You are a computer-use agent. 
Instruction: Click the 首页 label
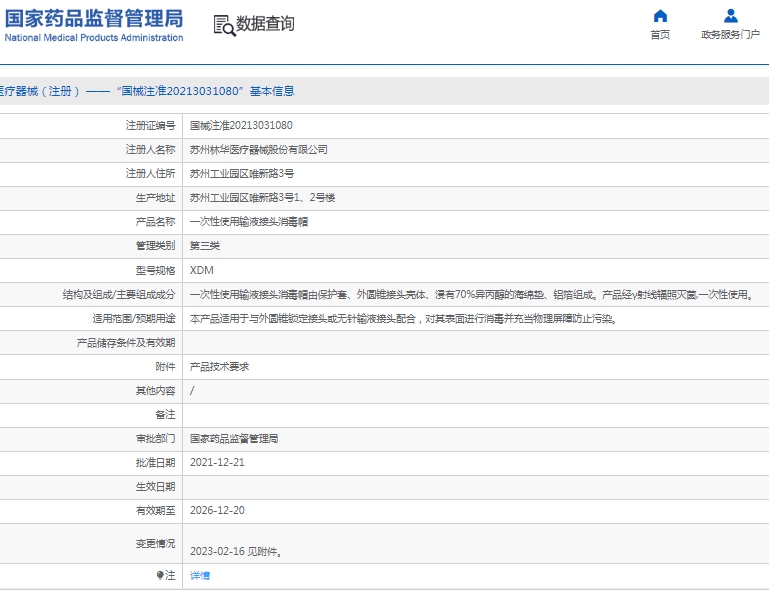(x=660, y=35)
